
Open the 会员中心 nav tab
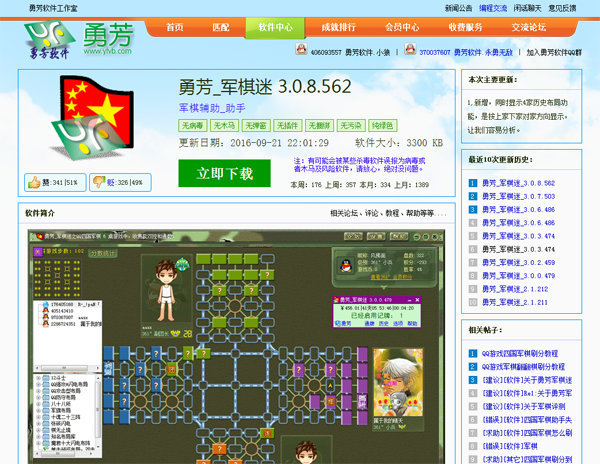[x=402, y=27]
